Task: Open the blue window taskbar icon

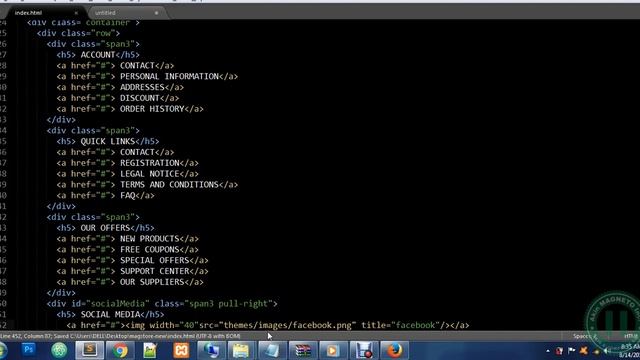Action: (x=271, y=350)
